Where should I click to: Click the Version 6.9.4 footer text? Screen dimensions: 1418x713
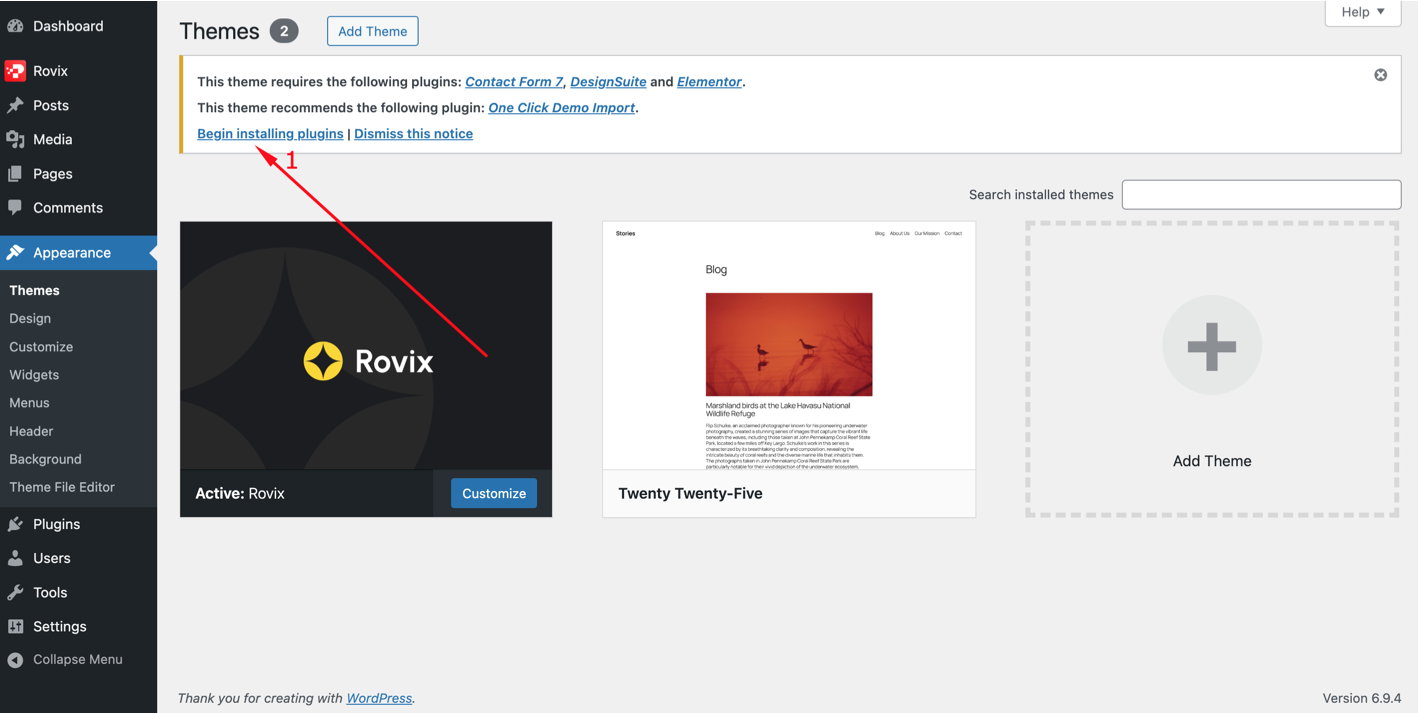(1362, 698)
